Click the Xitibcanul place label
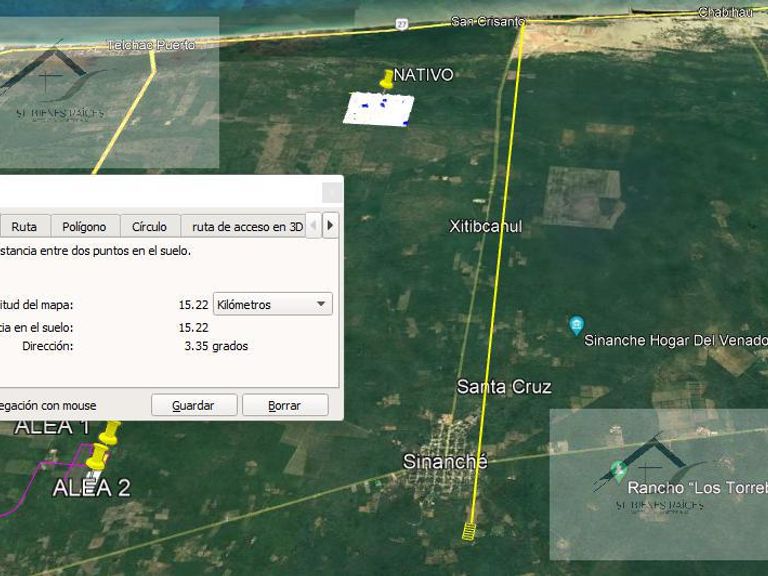768x576 pixels. pos(485,226)
